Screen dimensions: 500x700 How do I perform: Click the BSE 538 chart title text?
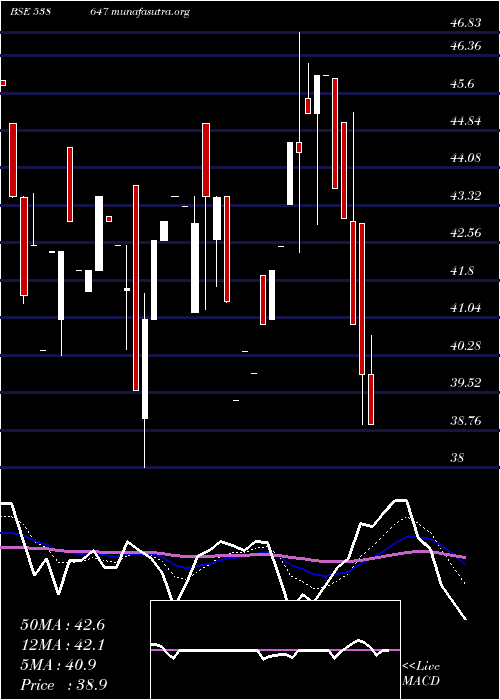pos(30,12)
